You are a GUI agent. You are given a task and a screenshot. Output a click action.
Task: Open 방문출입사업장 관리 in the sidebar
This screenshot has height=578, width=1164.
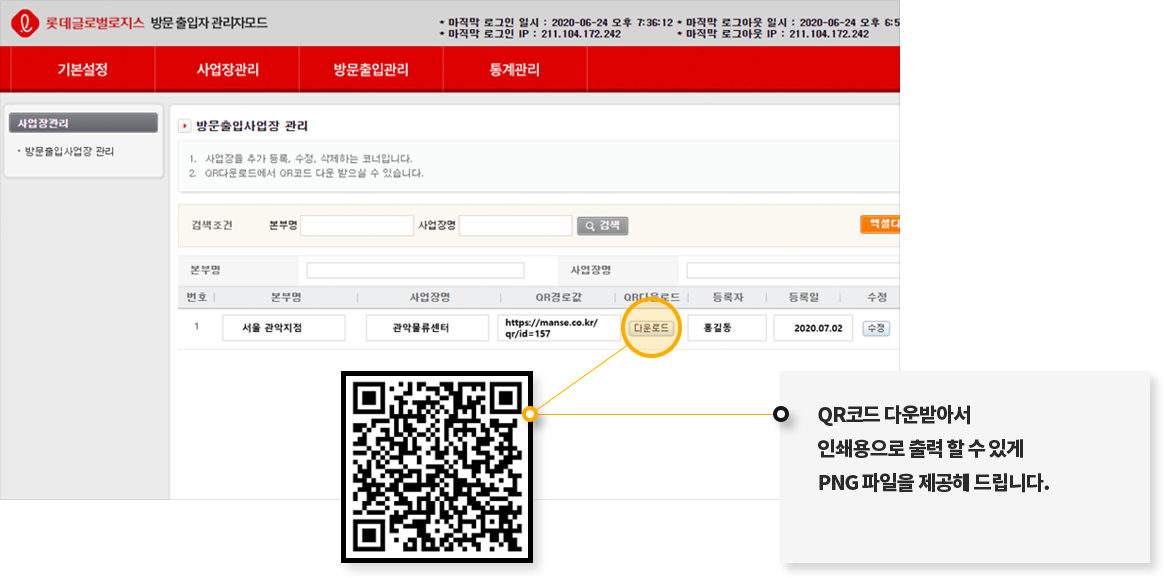coord(69,152)
